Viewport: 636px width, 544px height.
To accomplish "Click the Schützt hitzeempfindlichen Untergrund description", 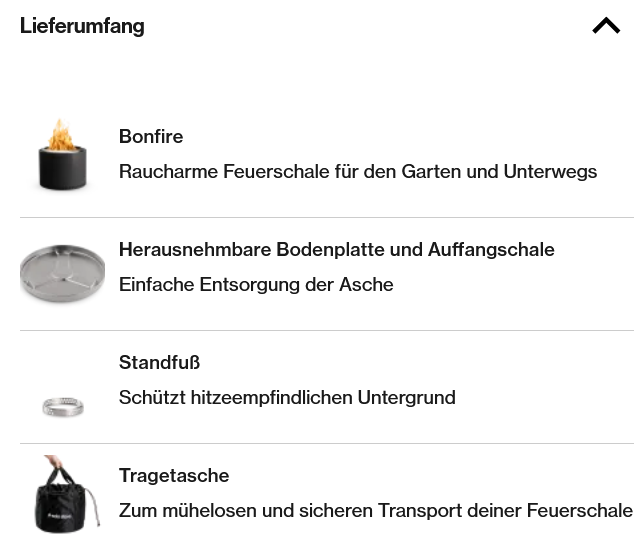I will pos(287,398).
